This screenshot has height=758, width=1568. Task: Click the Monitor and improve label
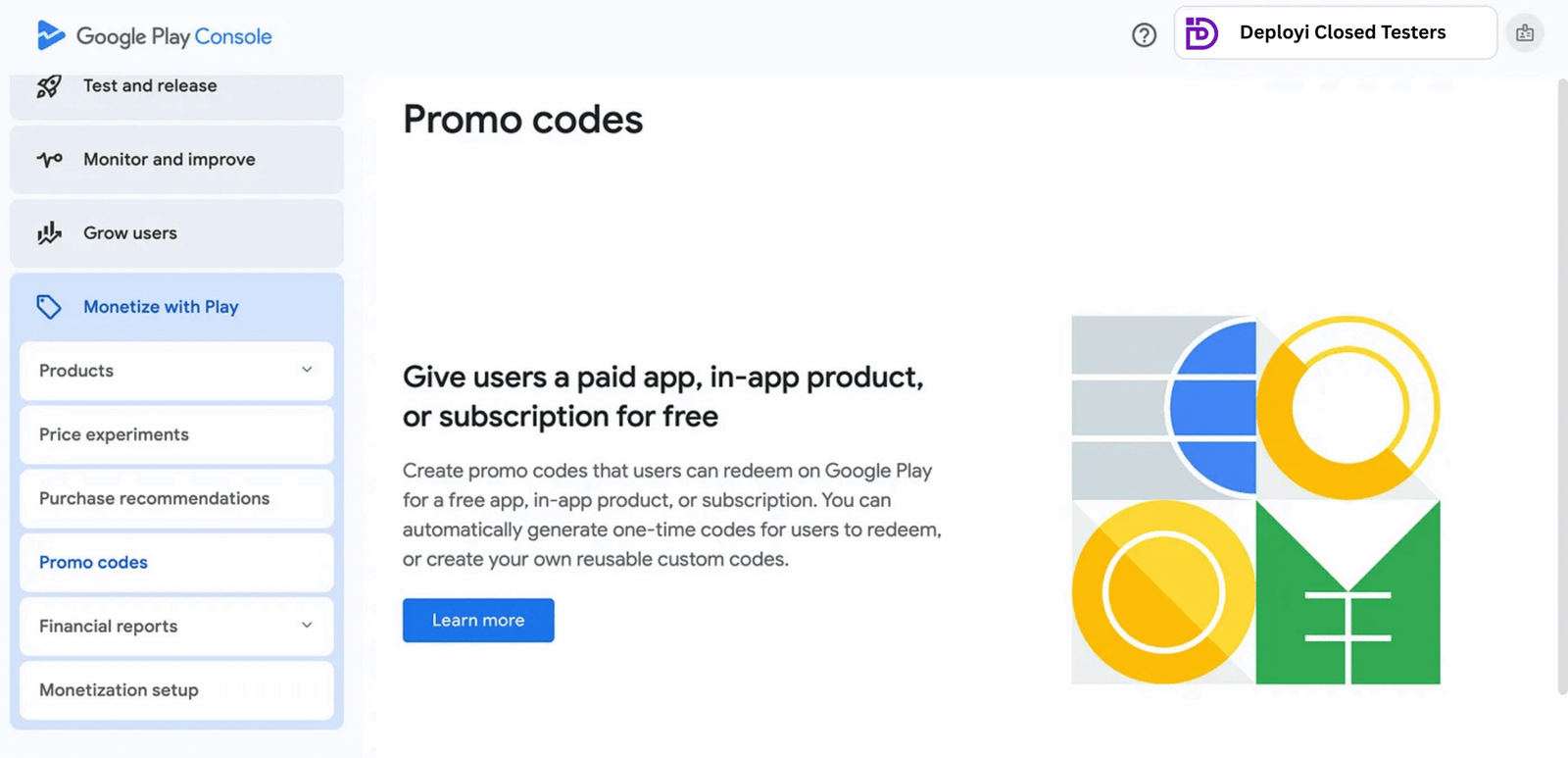point(170,159)
